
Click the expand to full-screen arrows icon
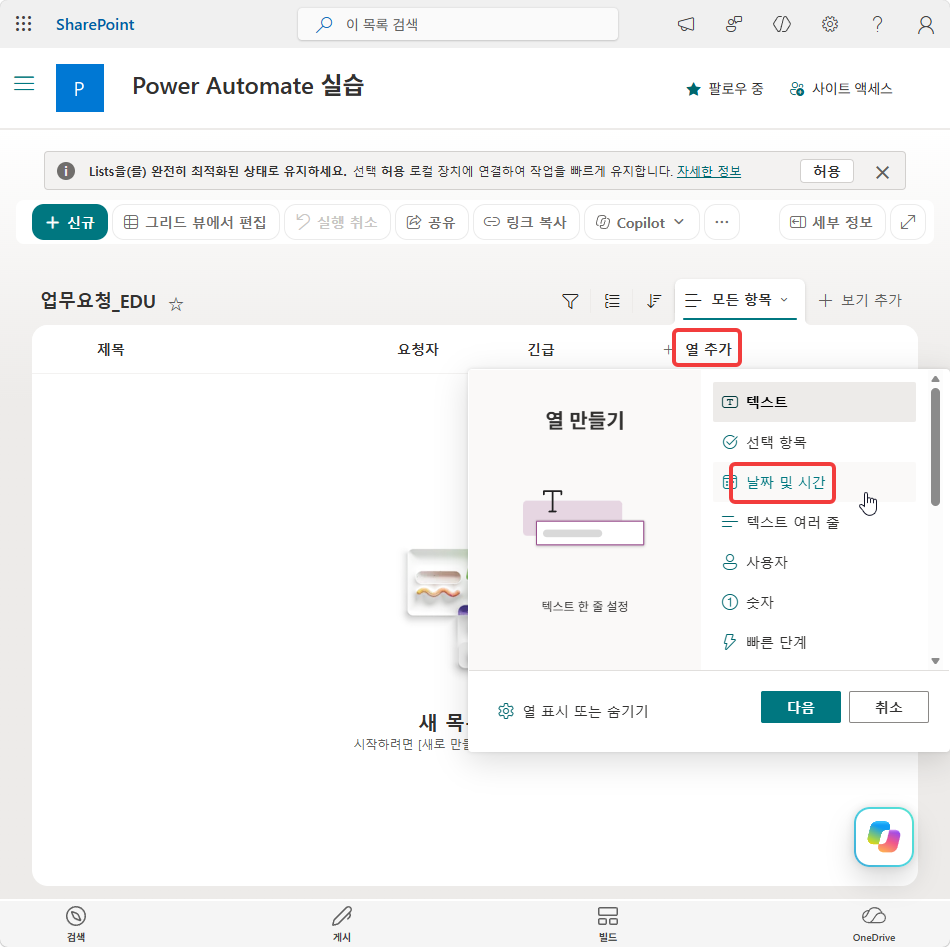pyautogui.click(x=908, y=222)
